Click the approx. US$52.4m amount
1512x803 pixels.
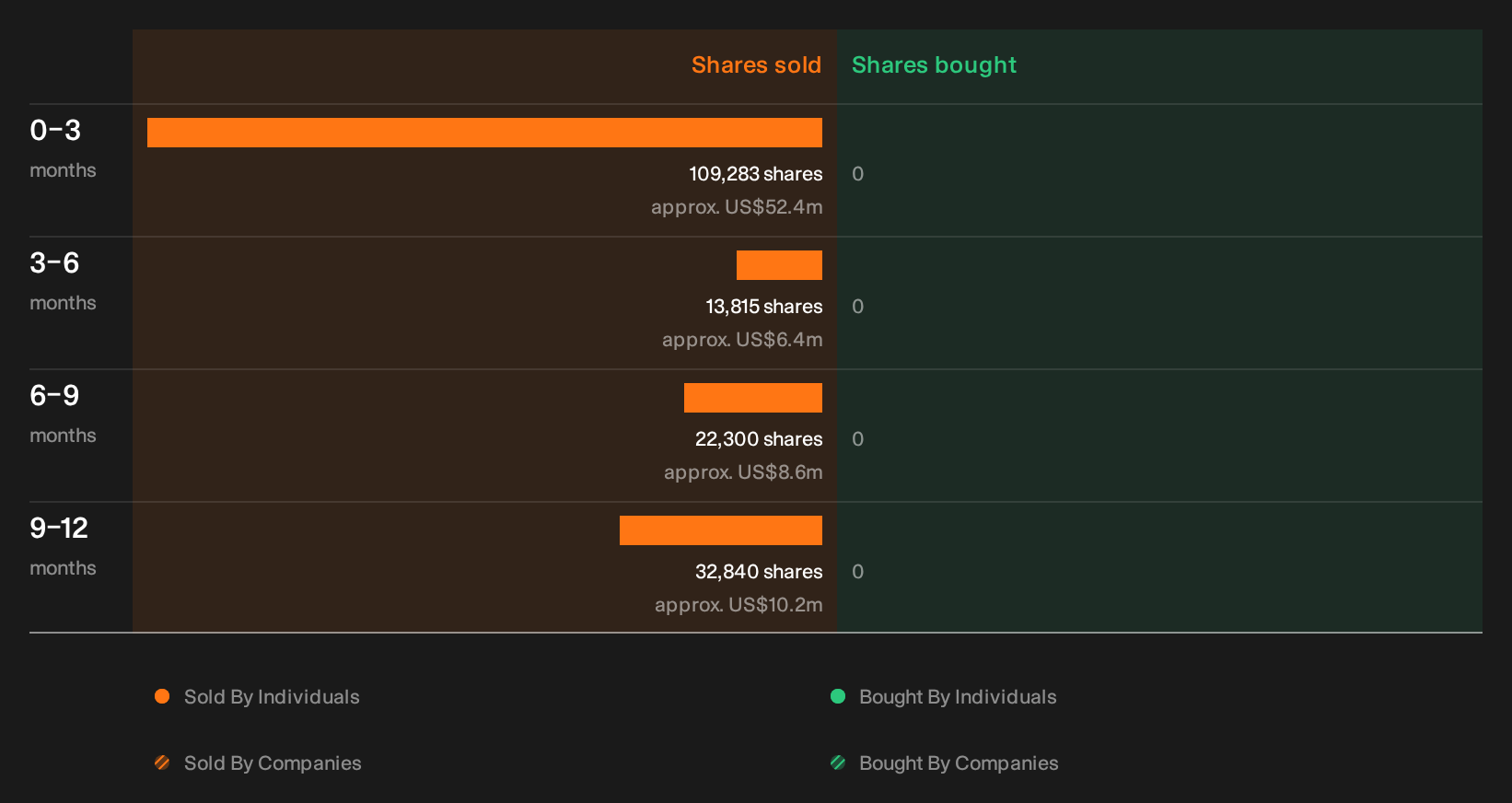tap(737, 207)
